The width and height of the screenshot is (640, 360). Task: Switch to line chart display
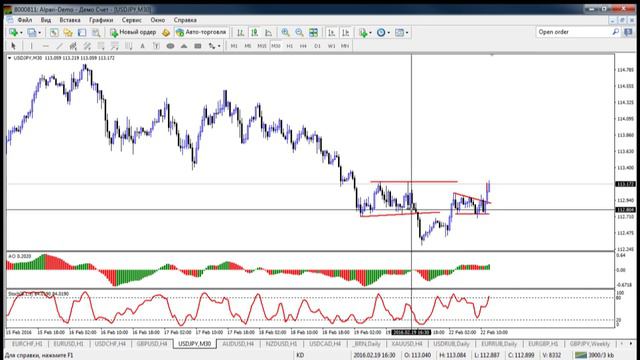pyautogui.click(x=268, y=33)
